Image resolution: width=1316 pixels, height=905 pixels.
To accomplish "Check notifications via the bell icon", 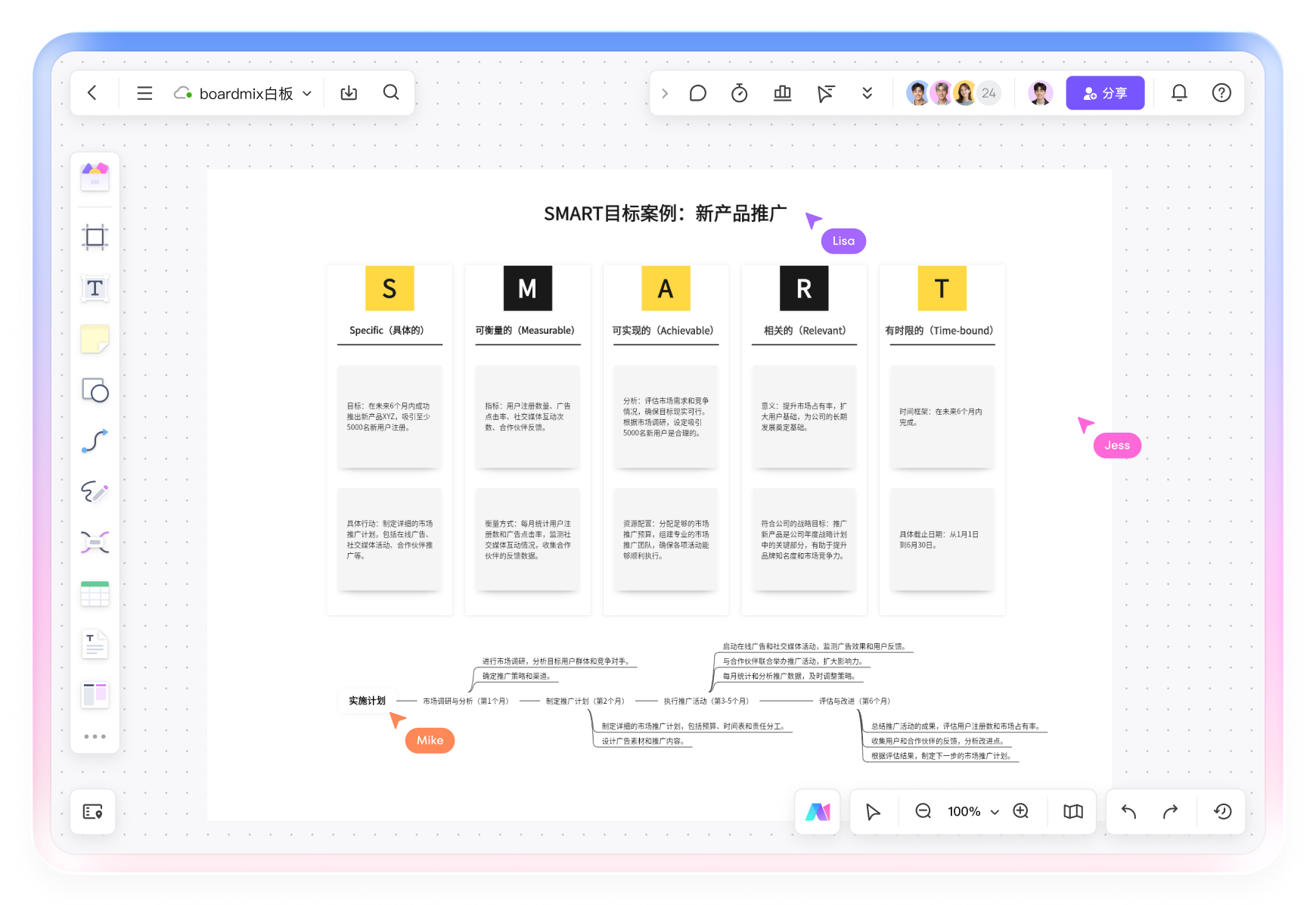I will 1179,92.
